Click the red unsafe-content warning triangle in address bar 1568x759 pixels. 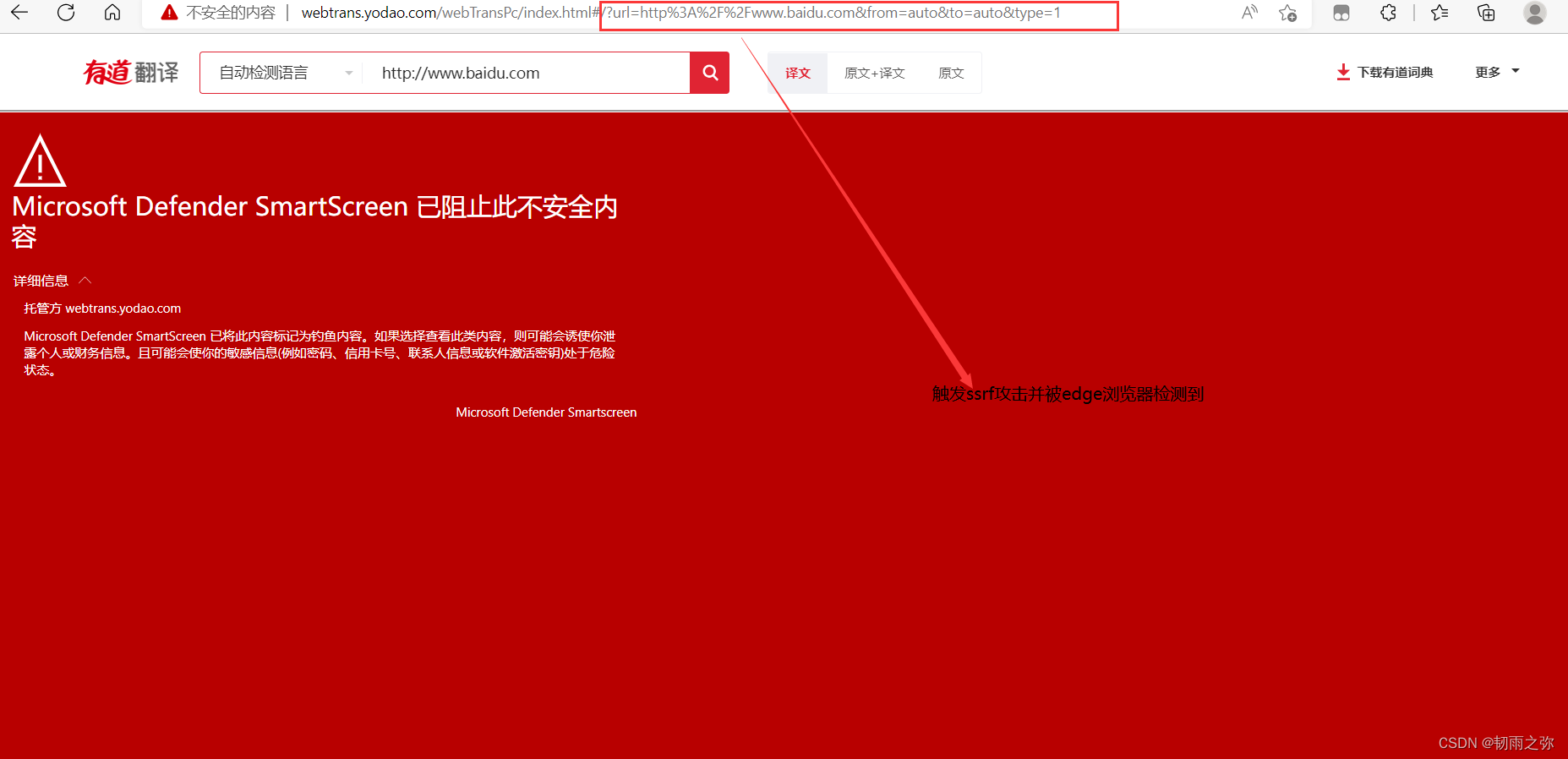click(x=170, y=13)
